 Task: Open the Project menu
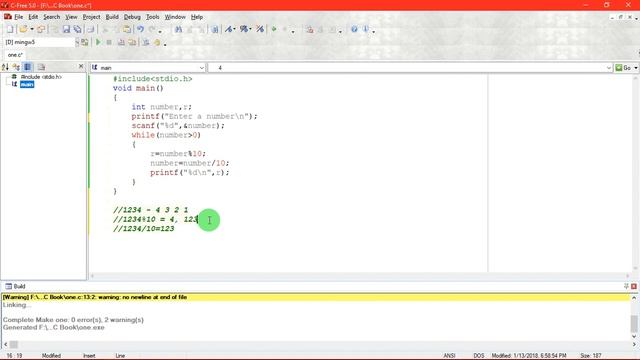point(91,17)
